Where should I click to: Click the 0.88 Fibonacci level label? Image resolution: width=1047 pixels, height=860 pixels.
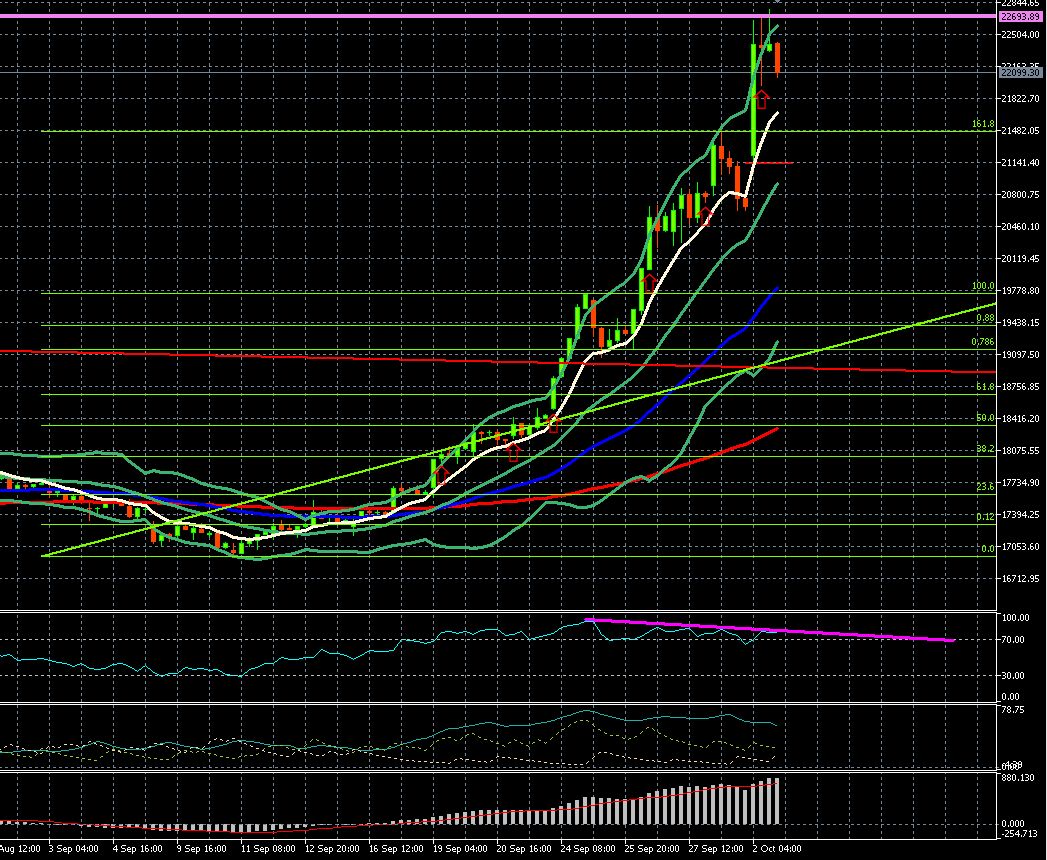tap(986, 318)
